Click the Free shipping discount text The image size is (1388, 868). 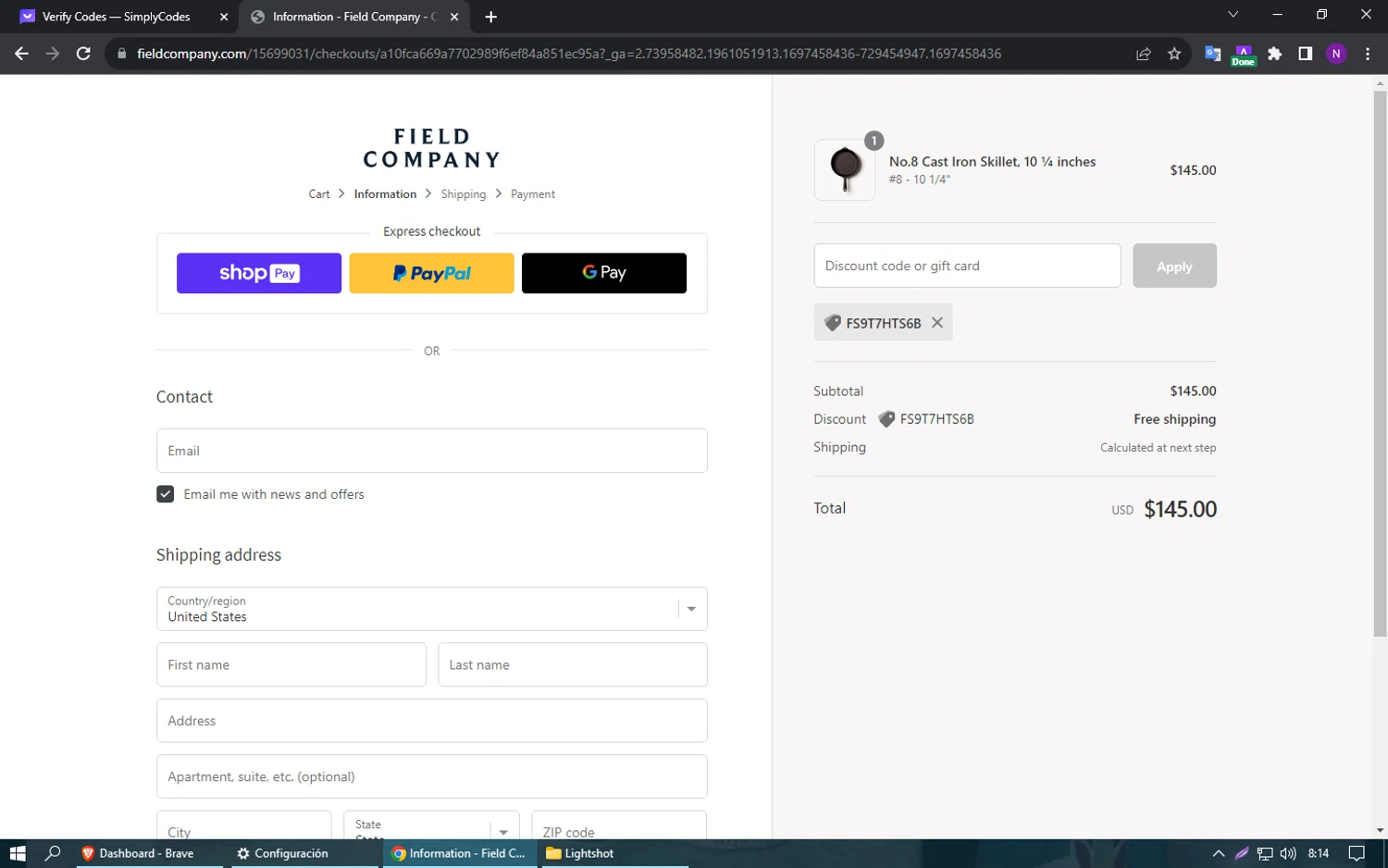point(1175,419)
